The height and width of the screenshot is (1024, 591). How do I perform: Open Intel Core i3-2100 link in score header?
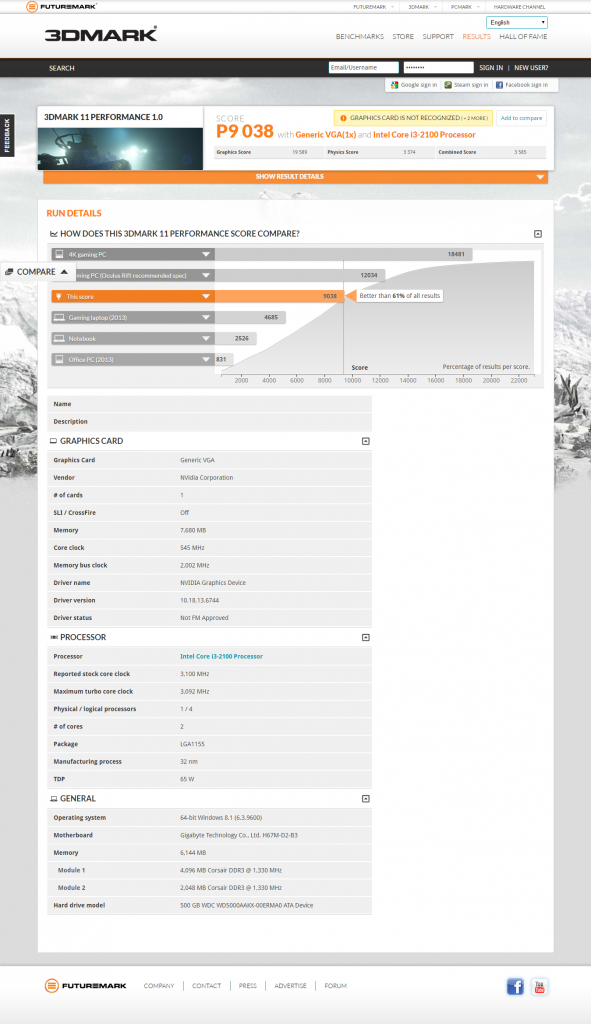click(424, 135)
